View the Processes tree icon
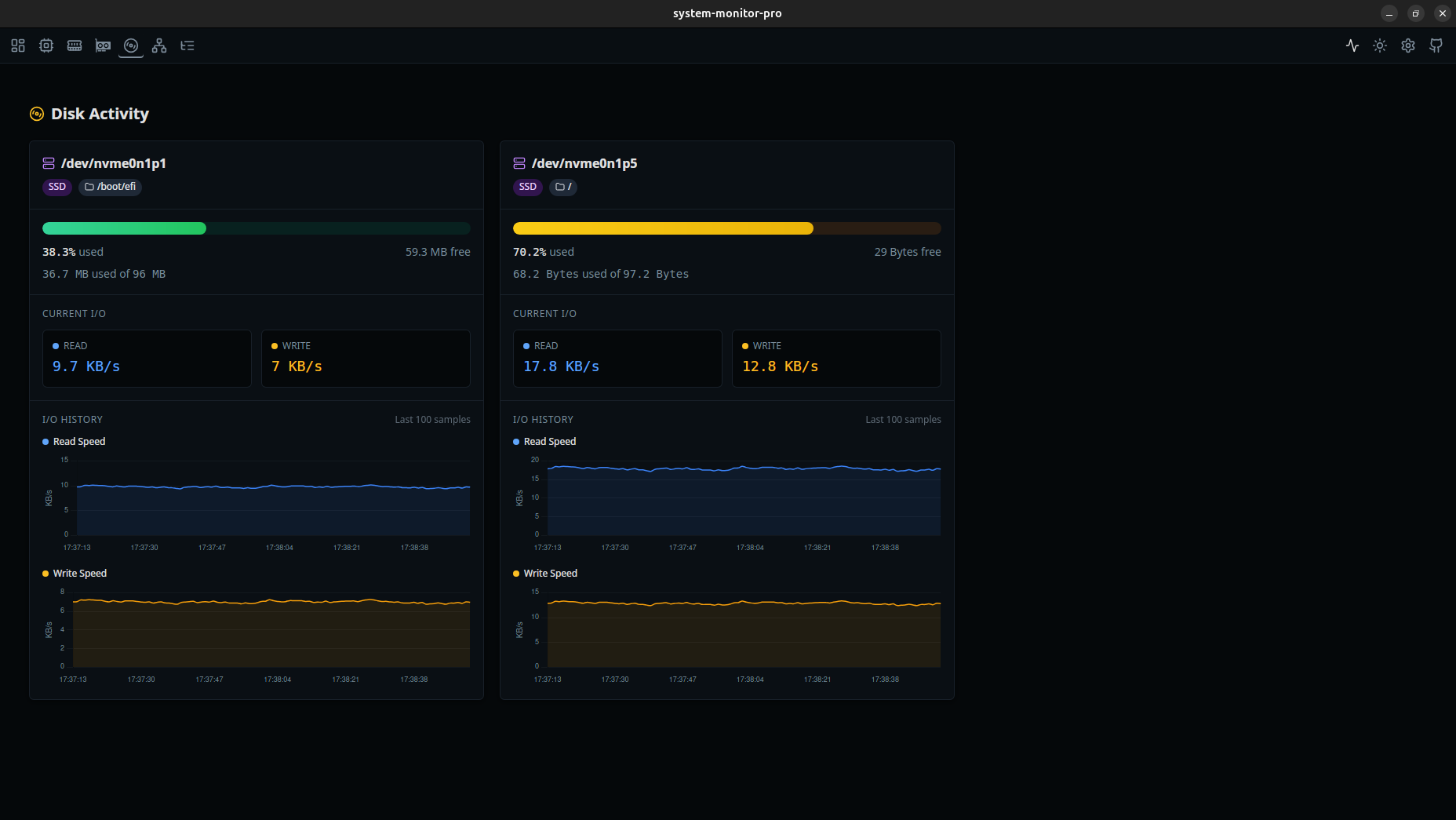Image resolution: width=1456 pixels, height=820 pixels. pos(187,46)
